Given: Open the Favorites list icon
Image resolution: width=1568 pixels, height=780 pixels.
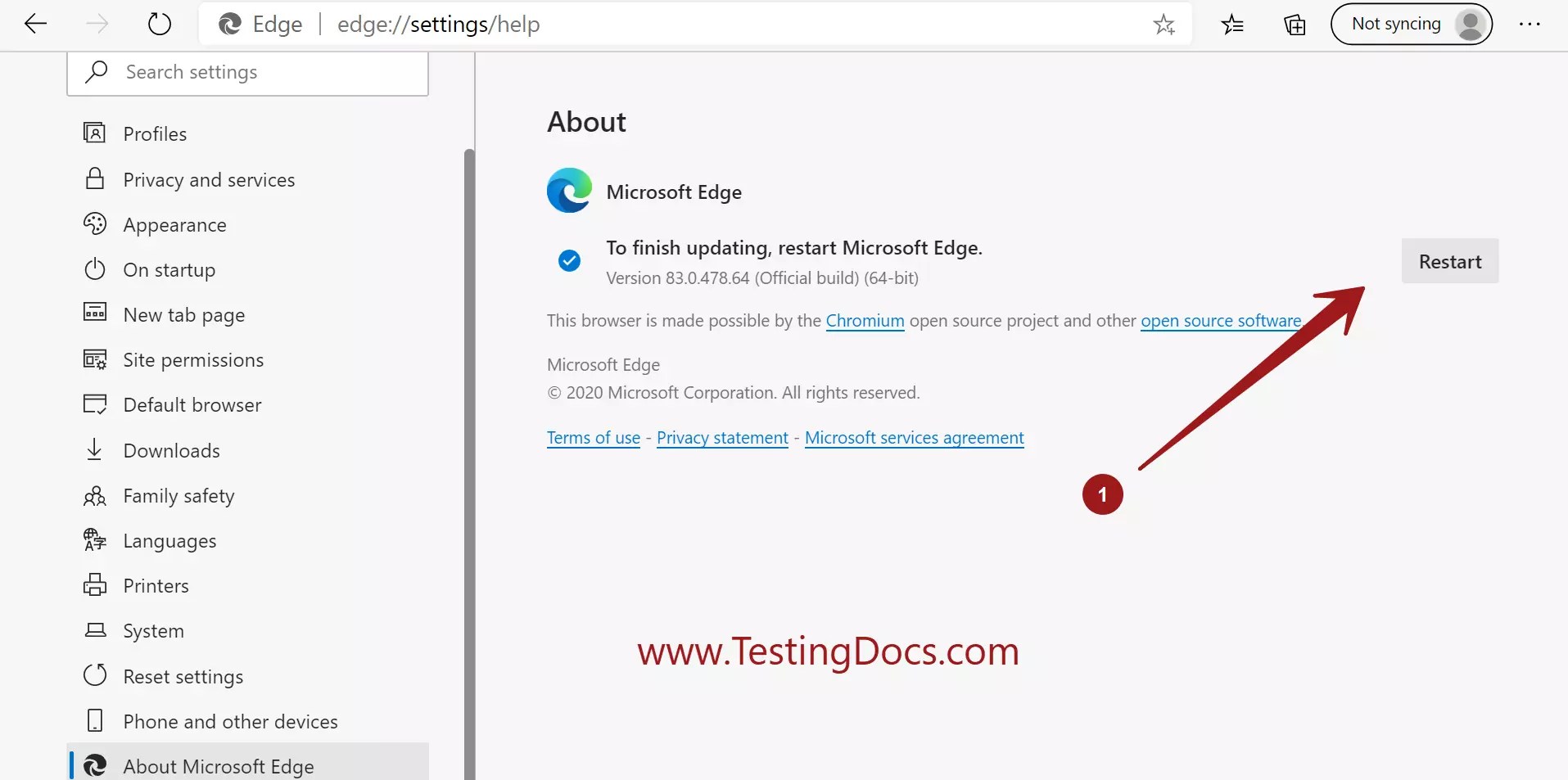Looking at the screenshot, I should tap(1231, 24).
